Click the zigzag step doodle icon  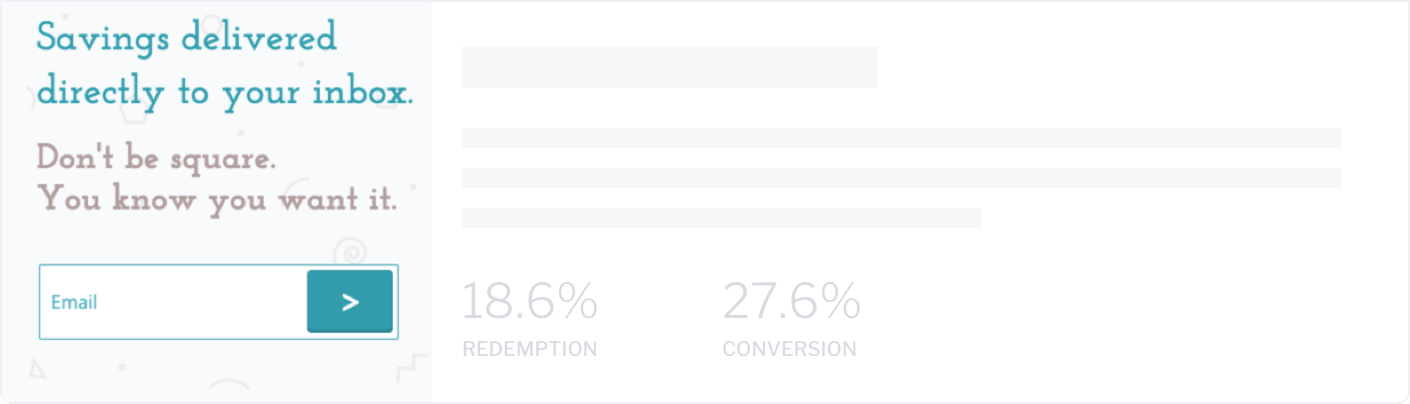click(x=412, y=367)
